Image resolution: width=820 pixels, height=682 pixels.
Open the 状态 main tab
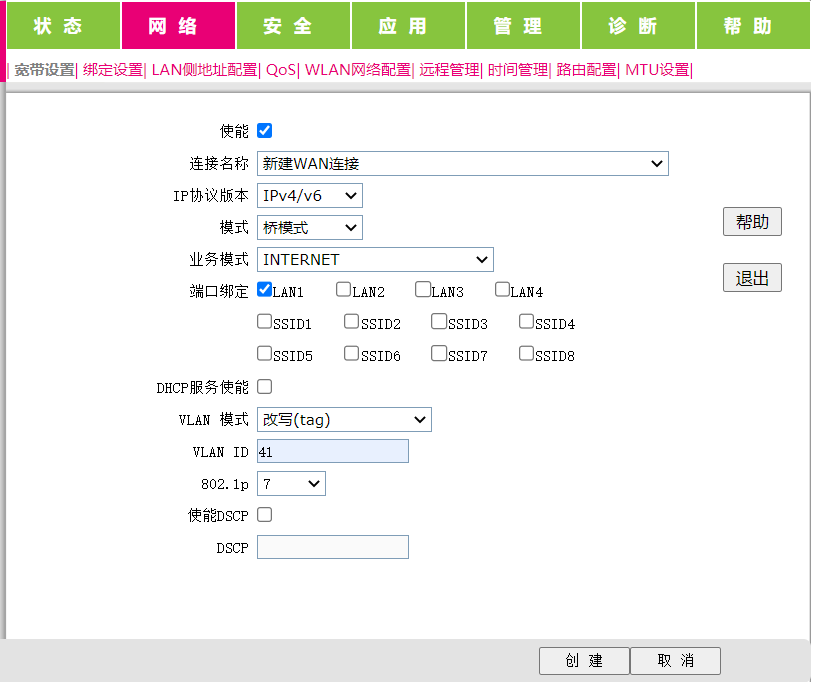click(x=63, y=26)
